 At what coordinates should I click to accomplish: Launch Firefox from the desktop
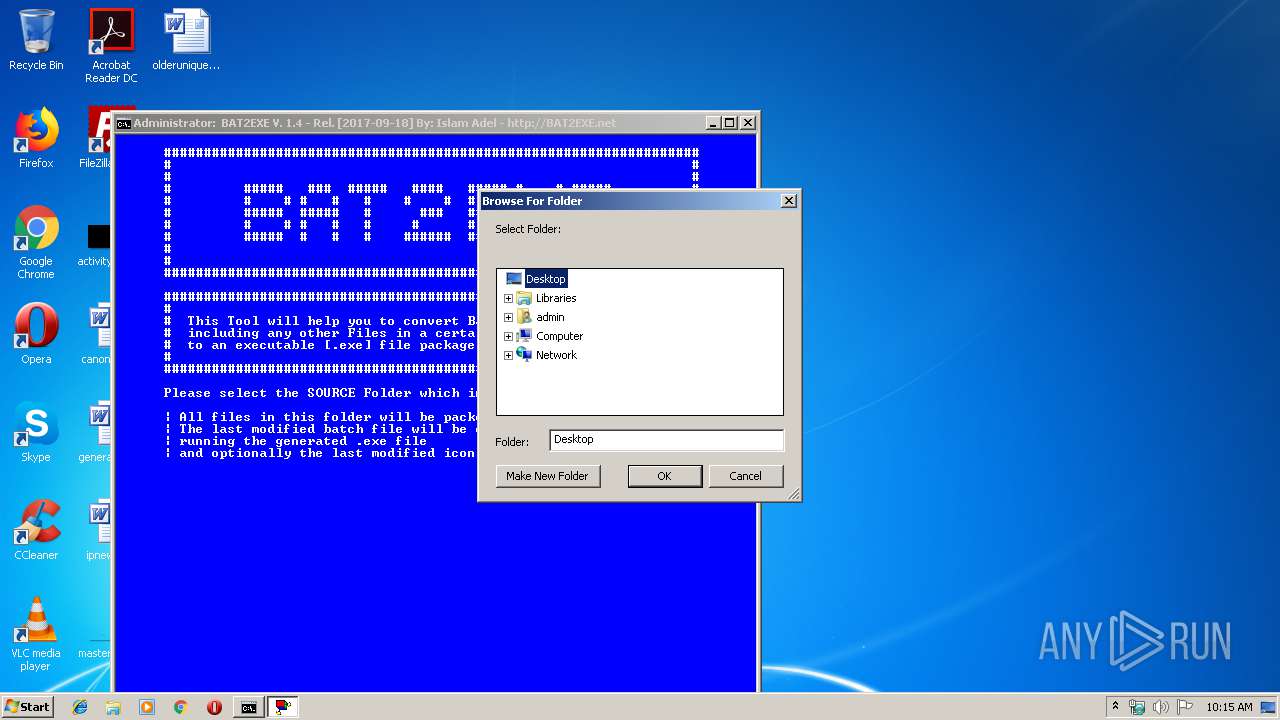coord(36,138)
